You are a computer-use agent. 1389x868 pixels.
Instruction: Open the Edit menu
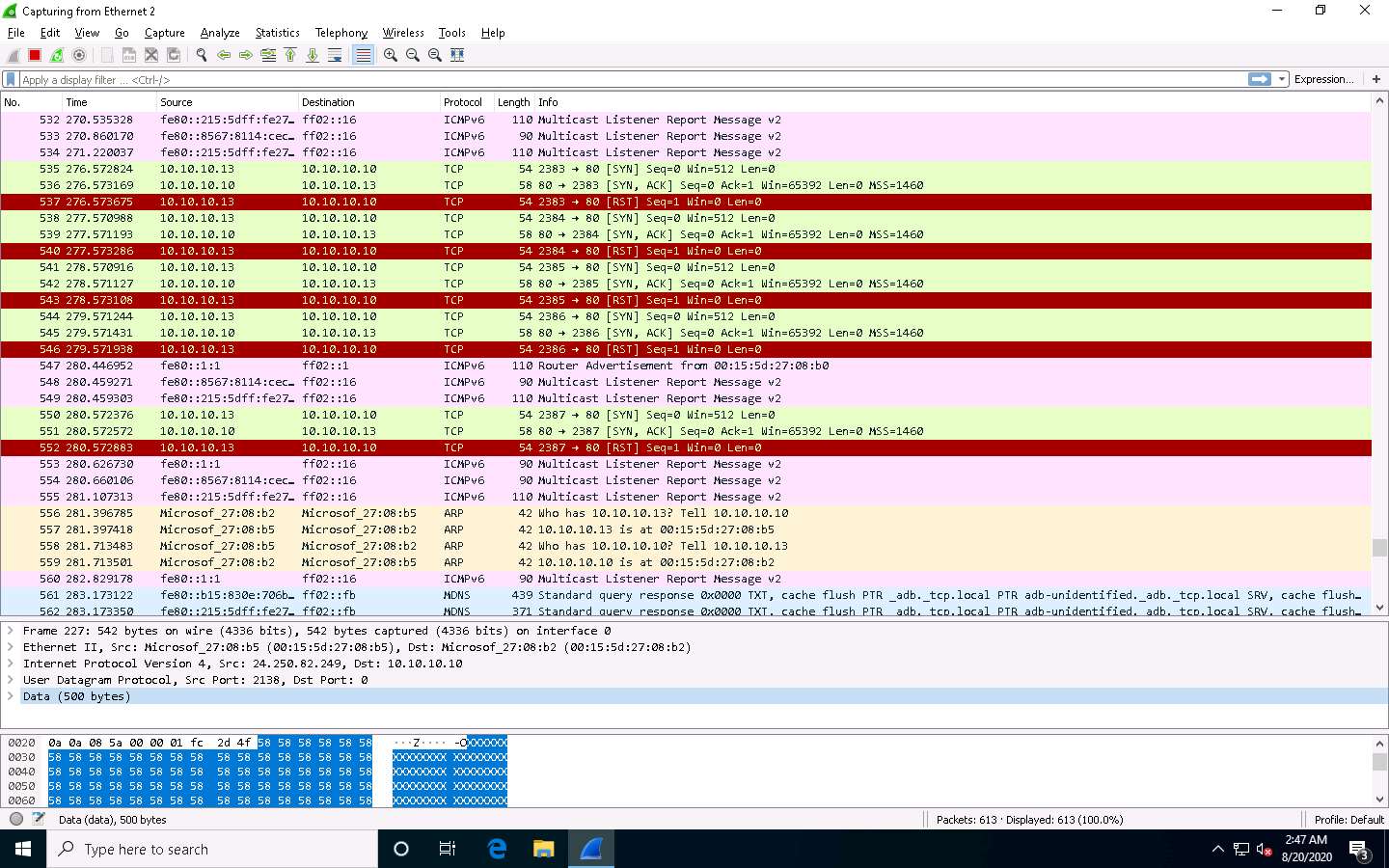pos(50,33)
